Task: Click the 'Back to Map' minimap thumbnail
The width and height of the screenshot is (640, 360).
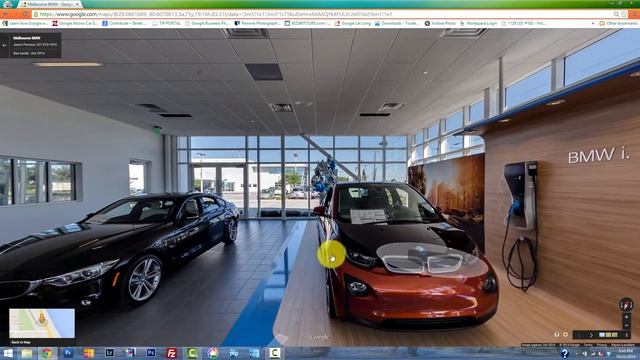Action: (x=42, y=323)
